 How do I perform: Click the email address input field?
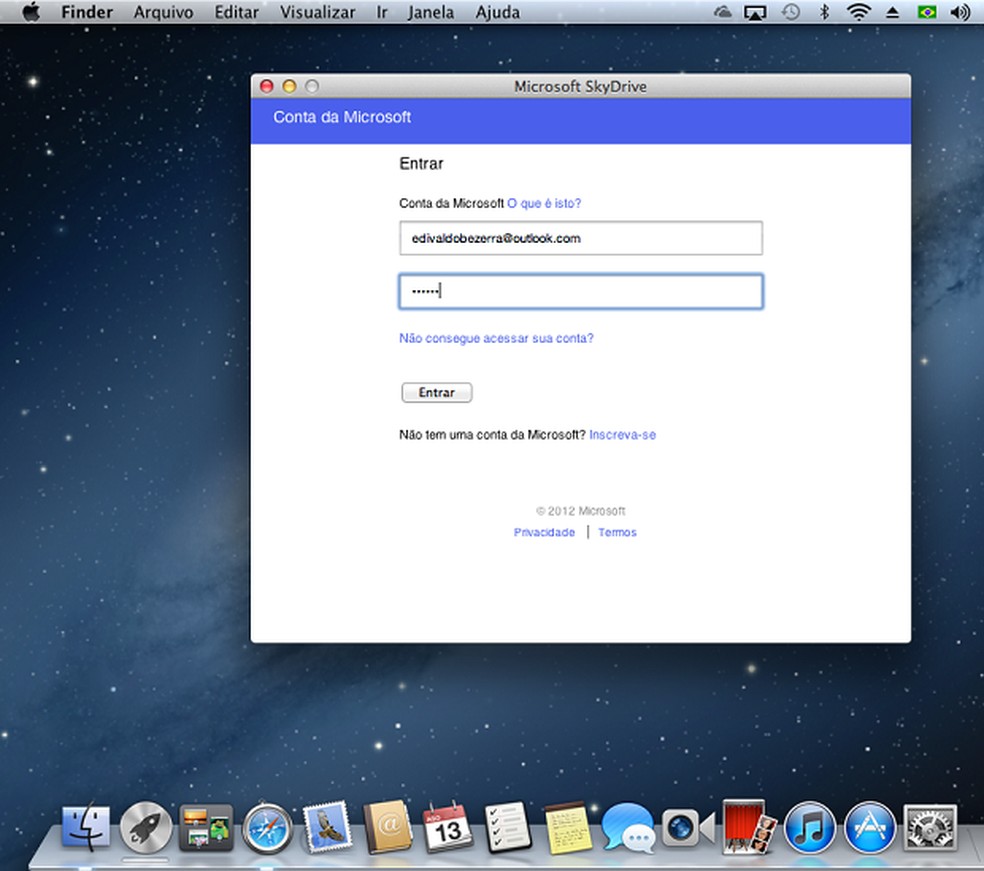click(580, 239)
